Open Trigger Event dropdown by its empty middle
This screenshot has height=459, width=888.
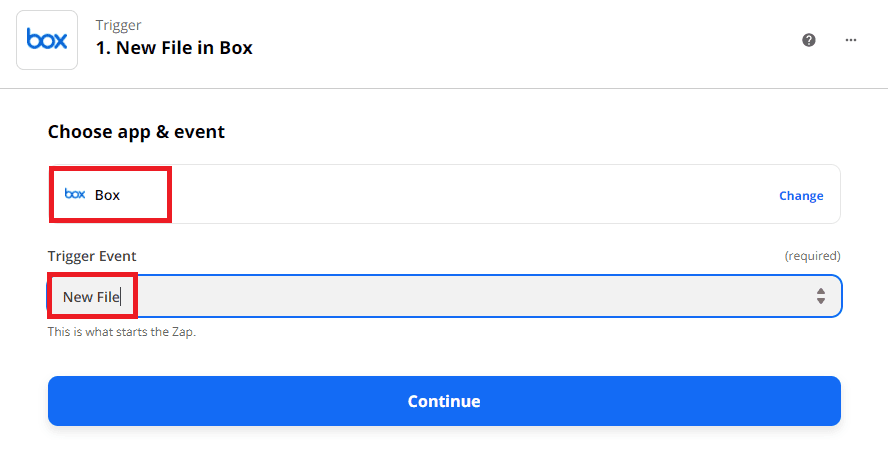click(x=450, y=296)
